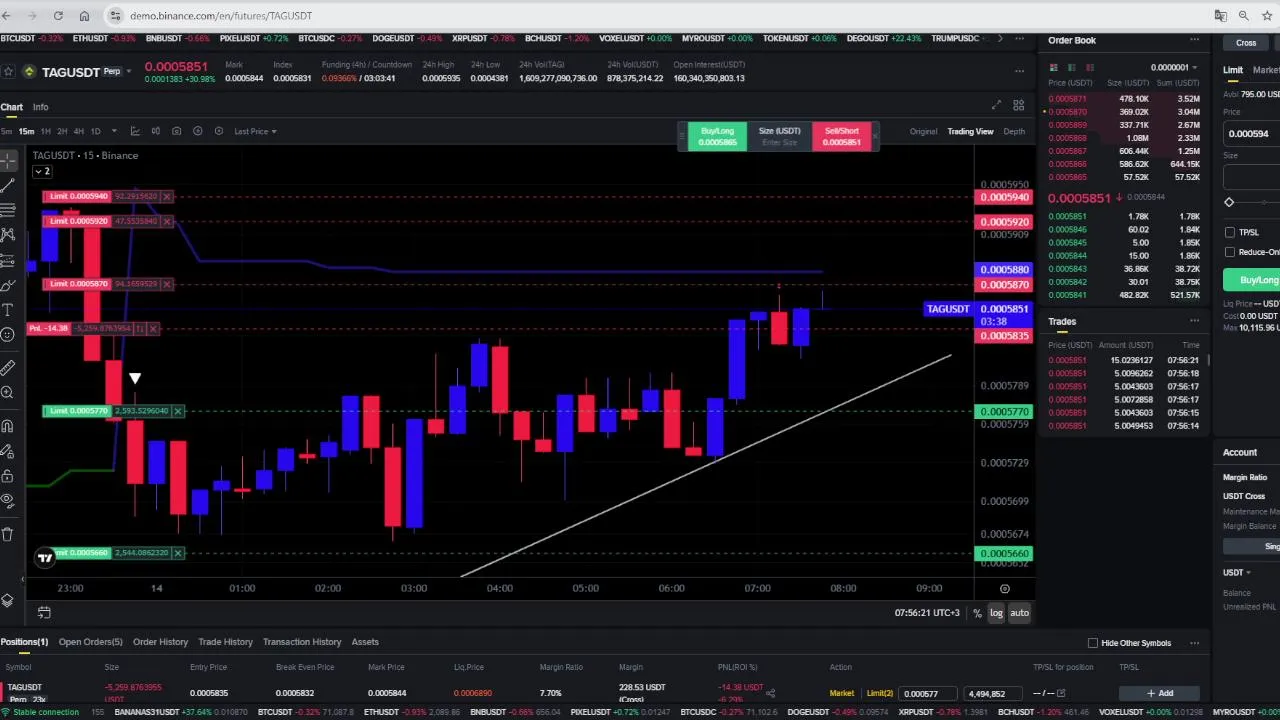Select the Text annotation tool

click(8, 311)
